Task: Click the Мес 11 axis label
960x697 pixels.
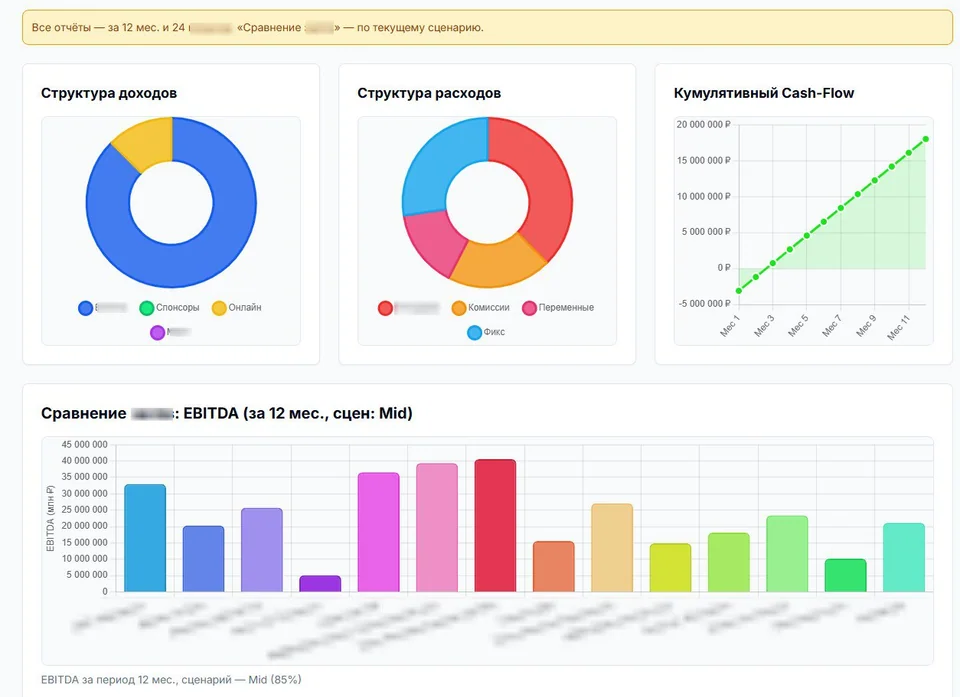Action: point(898,328)
